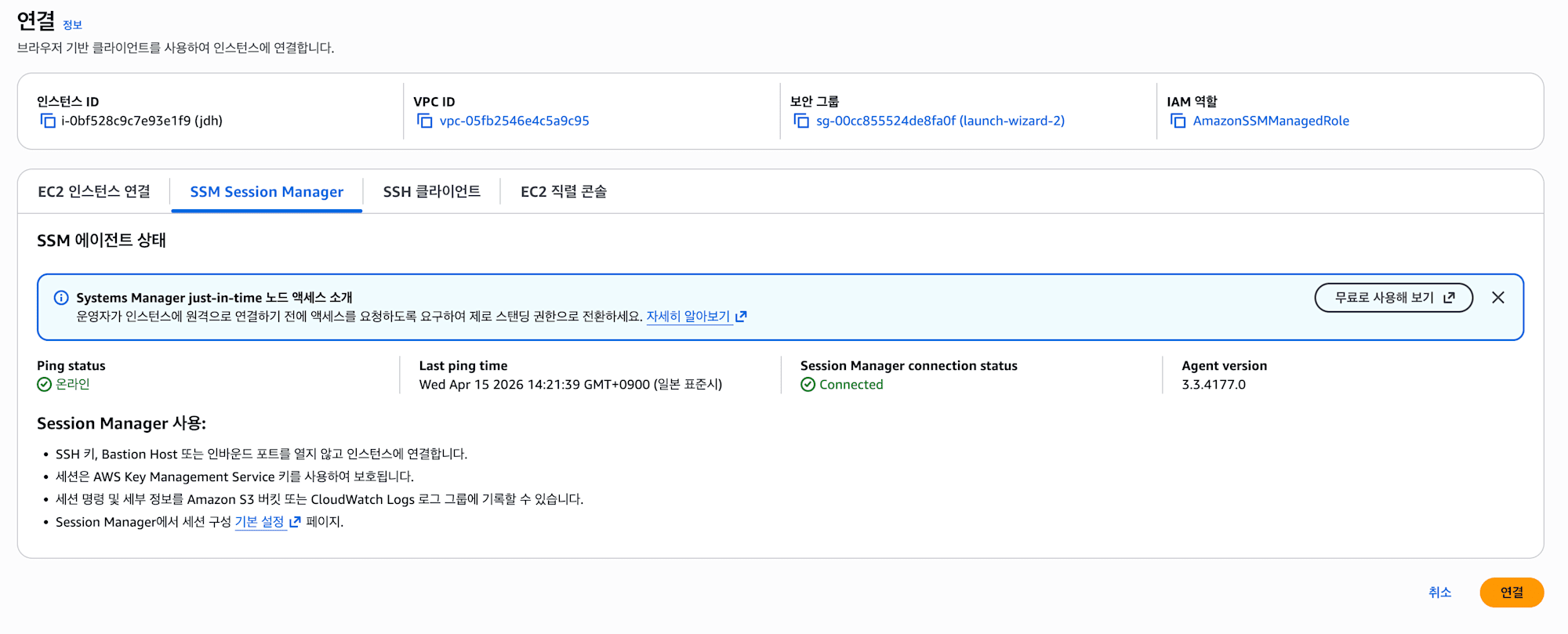Click the 정보 info link beside the title
This screenshot has width=1568, height=634.
pyautogui.click(x=72, y=25)
